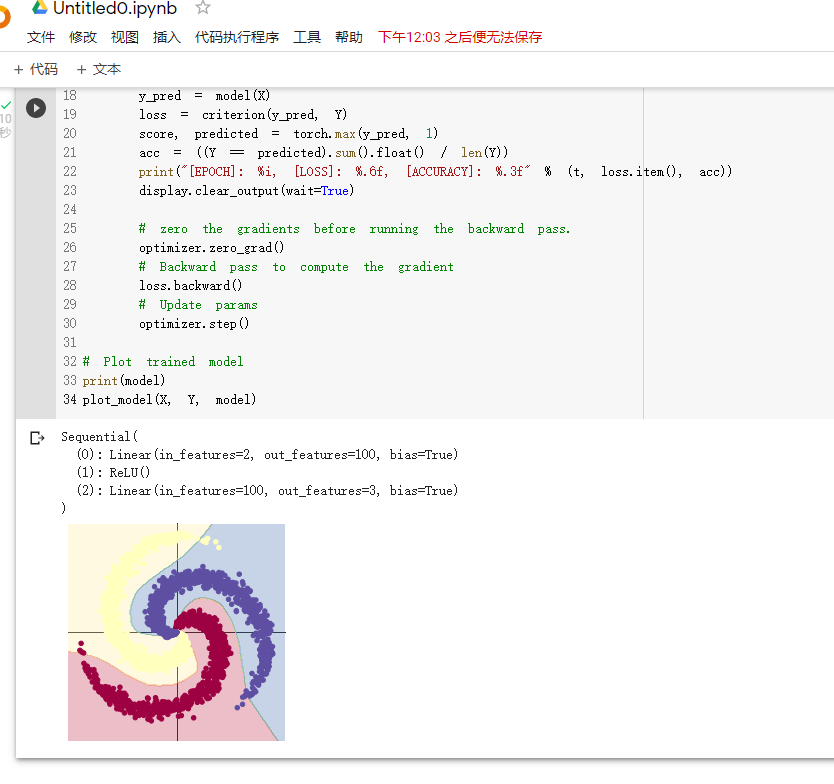Click code line print(model)

tap(124, 381)
